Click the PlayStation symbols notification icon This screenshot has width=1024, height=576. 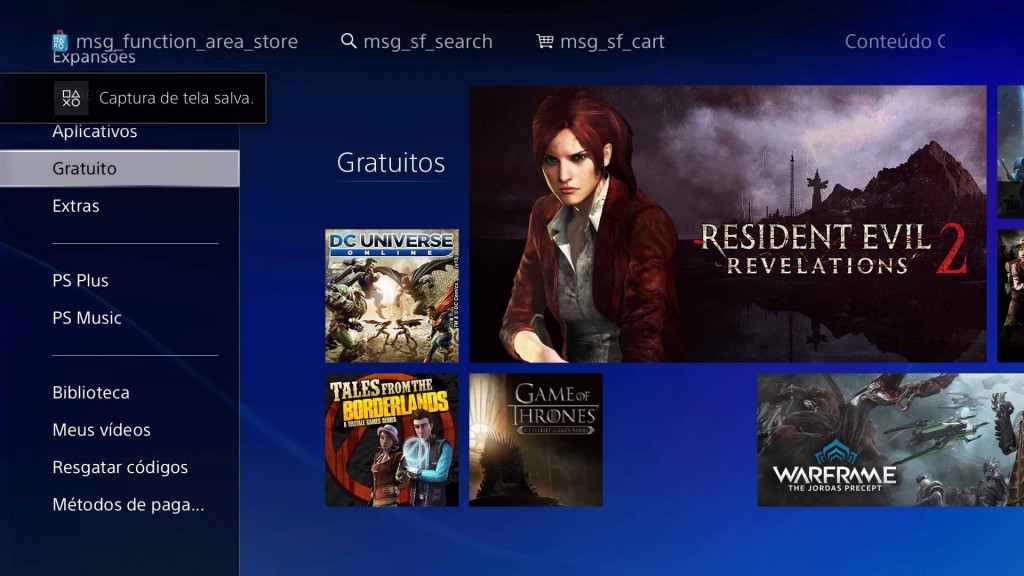[71, 98]
